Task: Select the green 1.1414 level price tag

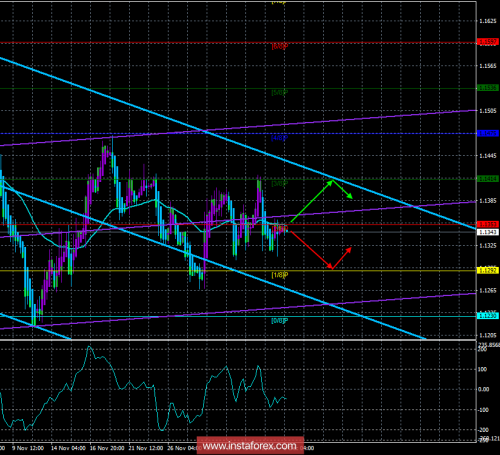Action: 488,179
